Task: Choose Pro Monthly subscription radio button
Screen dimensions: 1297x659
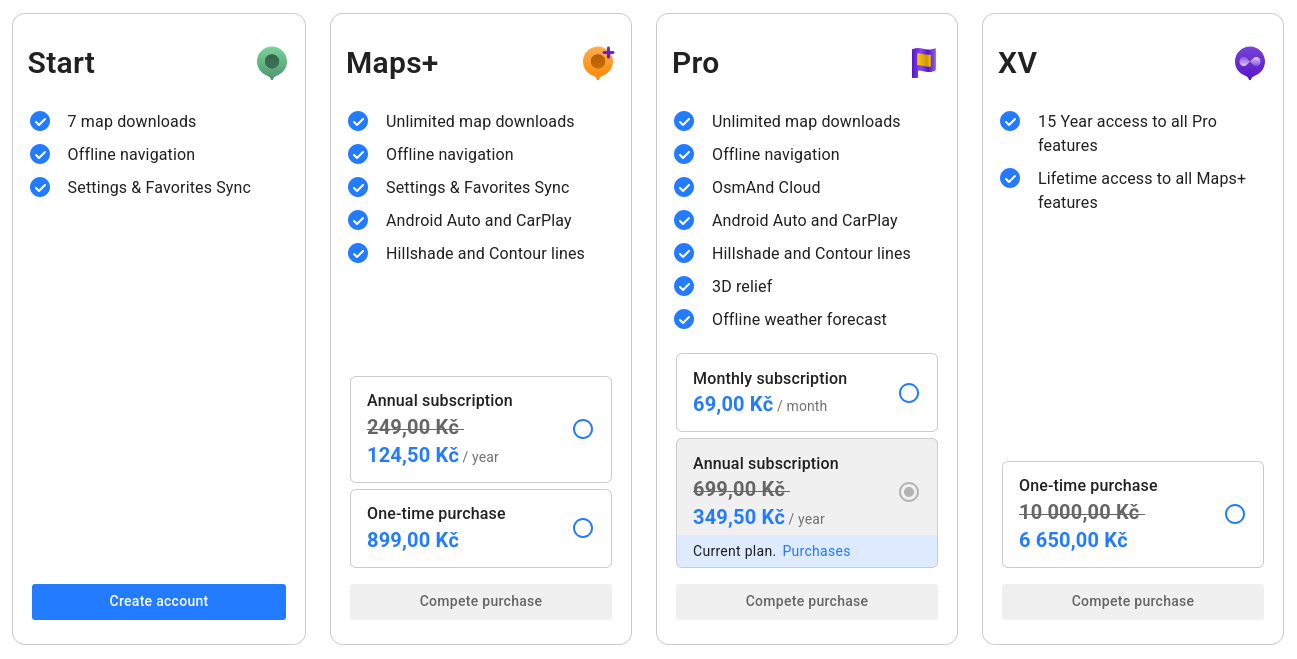Action: (909, 393)
